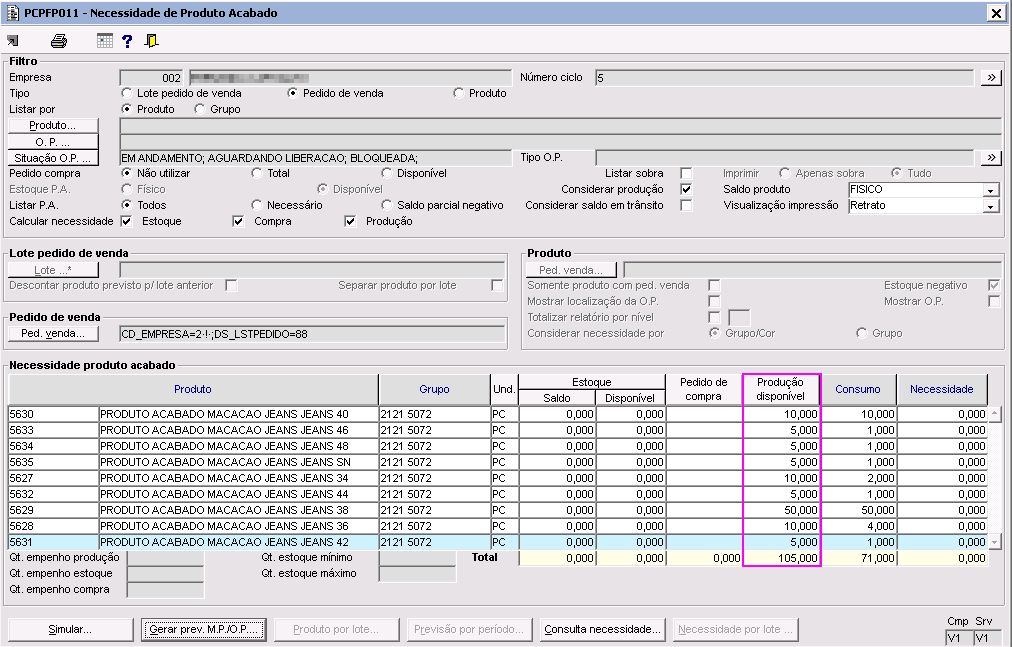Image resolution: width=1012 pixels, height=647 pixels.
Task: Click the arrow execute icon in toolbar
Action: [13, 41]
